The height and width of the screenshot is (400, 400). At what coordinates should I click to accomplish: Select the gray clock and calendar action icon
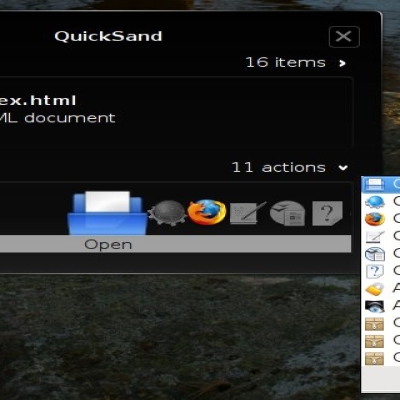point(287,213)
